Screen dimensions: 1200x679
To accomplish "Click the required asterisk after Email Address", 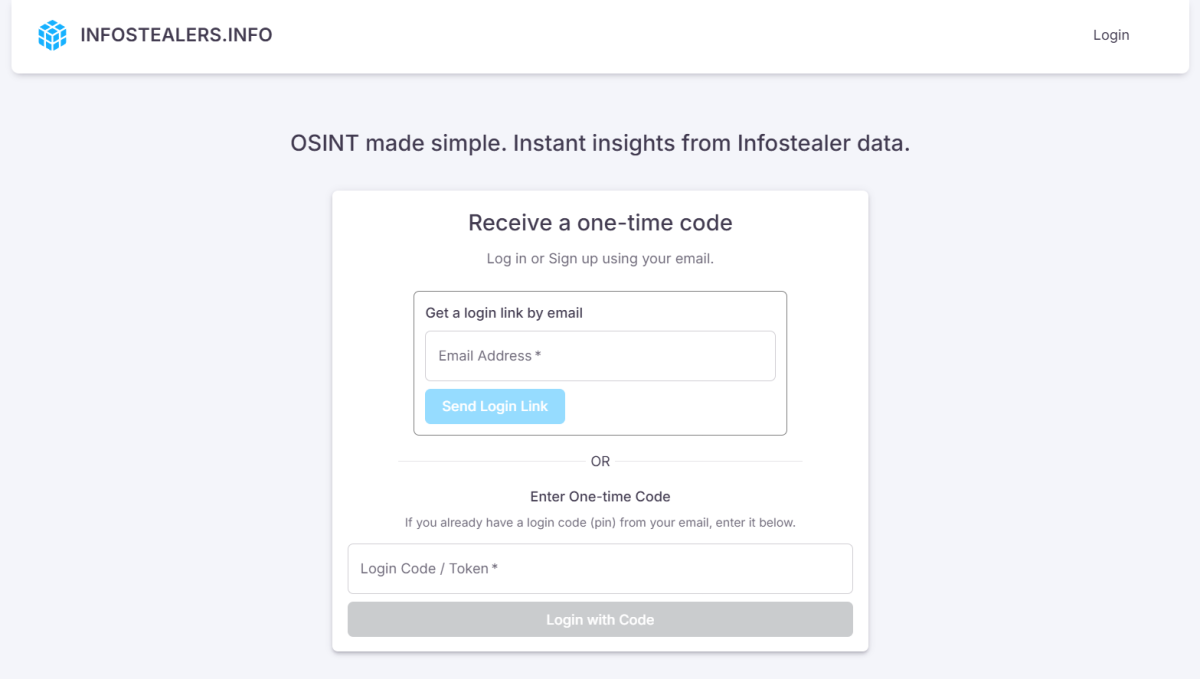I will pyautogui.click(x=538, y=355).
